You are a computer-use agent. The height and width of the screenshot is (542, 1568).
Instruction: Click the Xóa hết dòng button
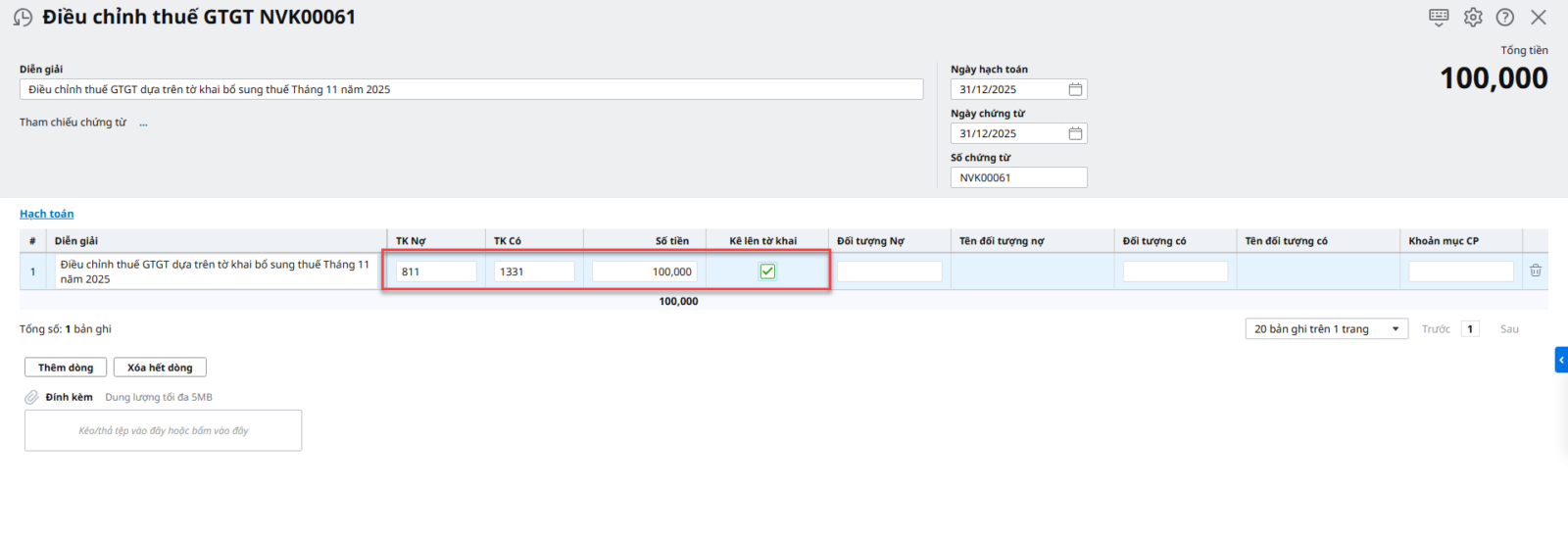pos(160,368)
